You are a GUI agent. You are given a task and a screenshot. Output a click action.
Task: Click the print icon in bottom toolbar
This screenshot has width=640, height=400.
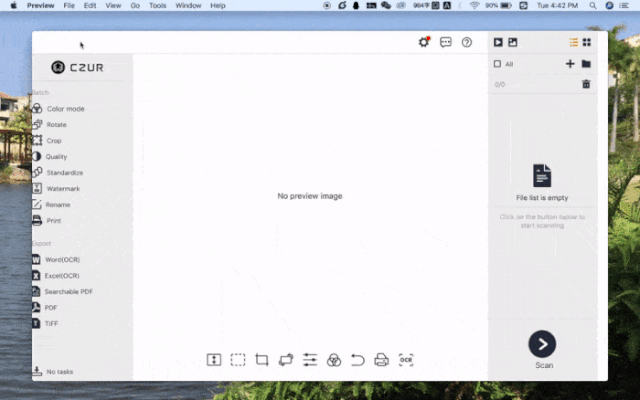382,360
